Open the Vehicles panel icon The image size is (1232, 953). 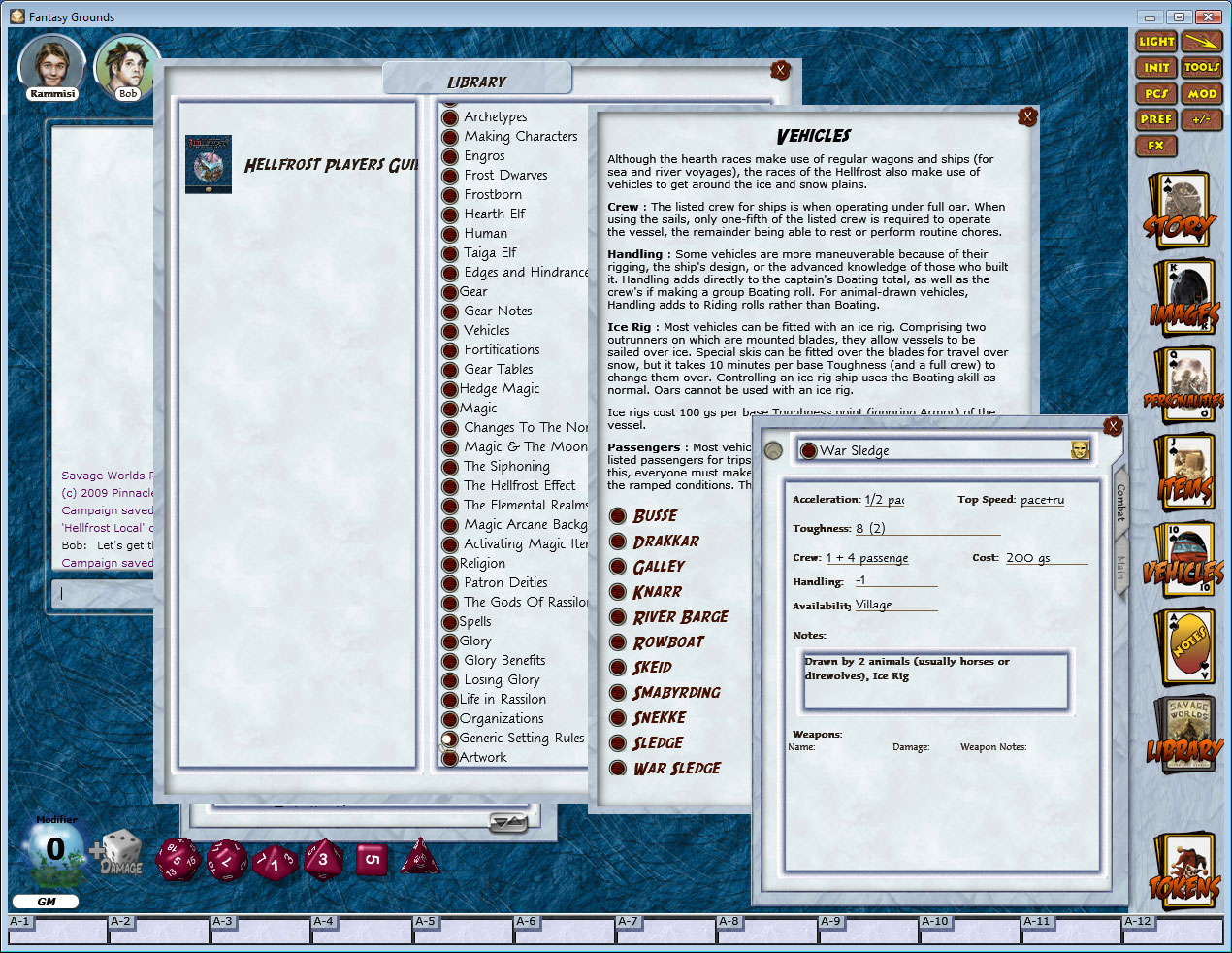point(1184,558)
